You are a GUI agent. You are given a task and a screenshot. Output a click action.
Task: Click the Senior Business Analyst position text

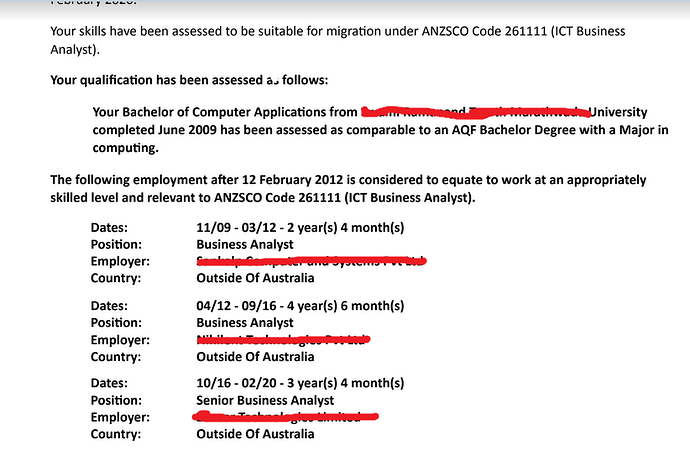265,400
